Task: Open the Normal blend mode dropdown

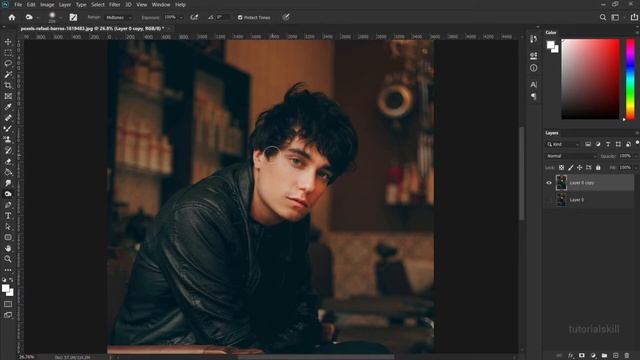Action: click(x=571, y=156)
